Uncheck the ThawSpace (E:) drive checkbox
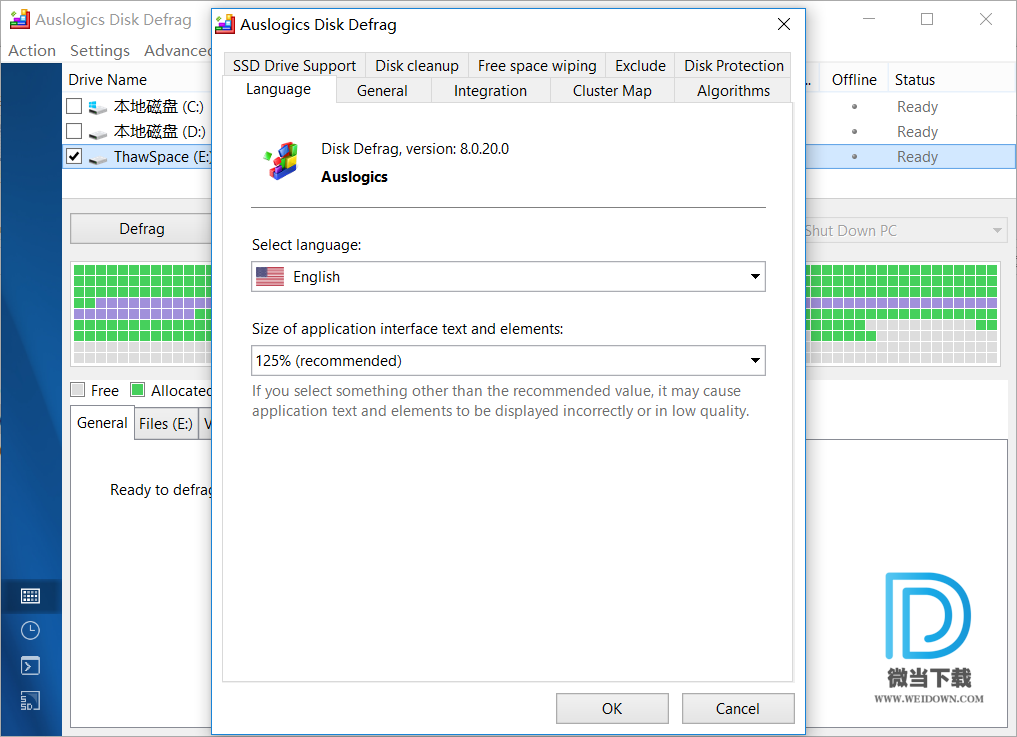 [x=74, y=156]
